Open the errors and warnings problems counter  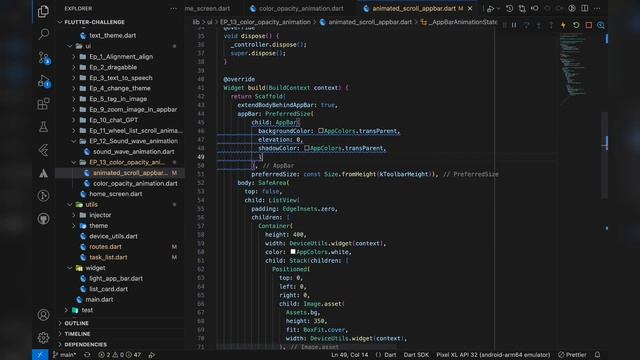point(119,355)
